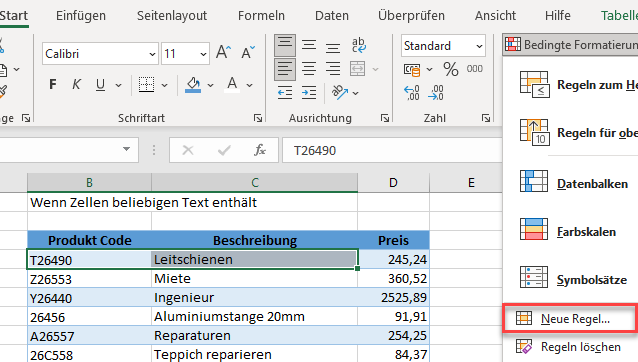This screenshot has height=362, width=638.
Task: Click Bedingte Formatierung button
Action: tap(570, 44)
